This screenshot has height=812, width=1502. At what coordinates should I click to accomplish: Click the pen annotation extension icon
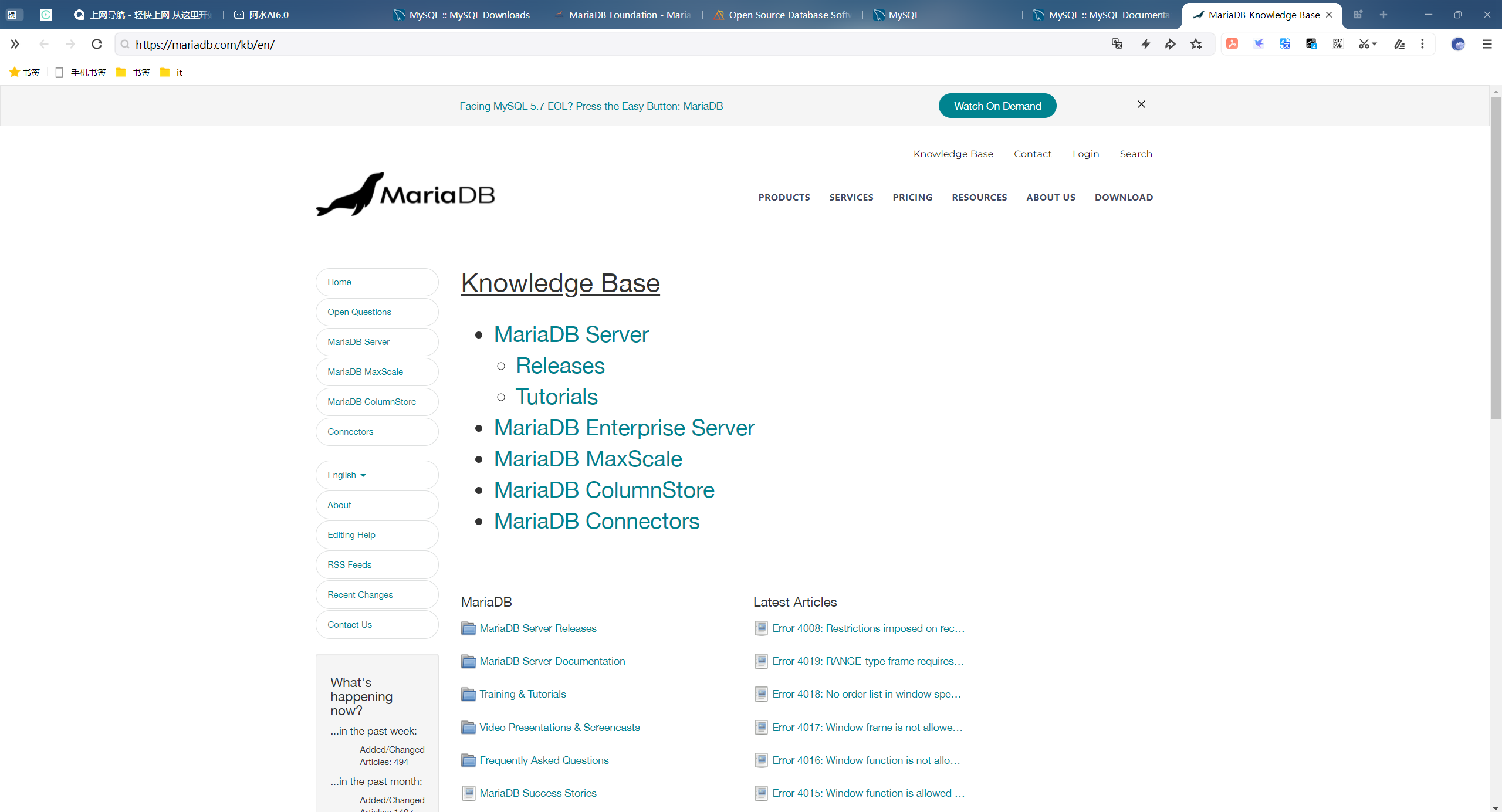(x=1399, y=44)
